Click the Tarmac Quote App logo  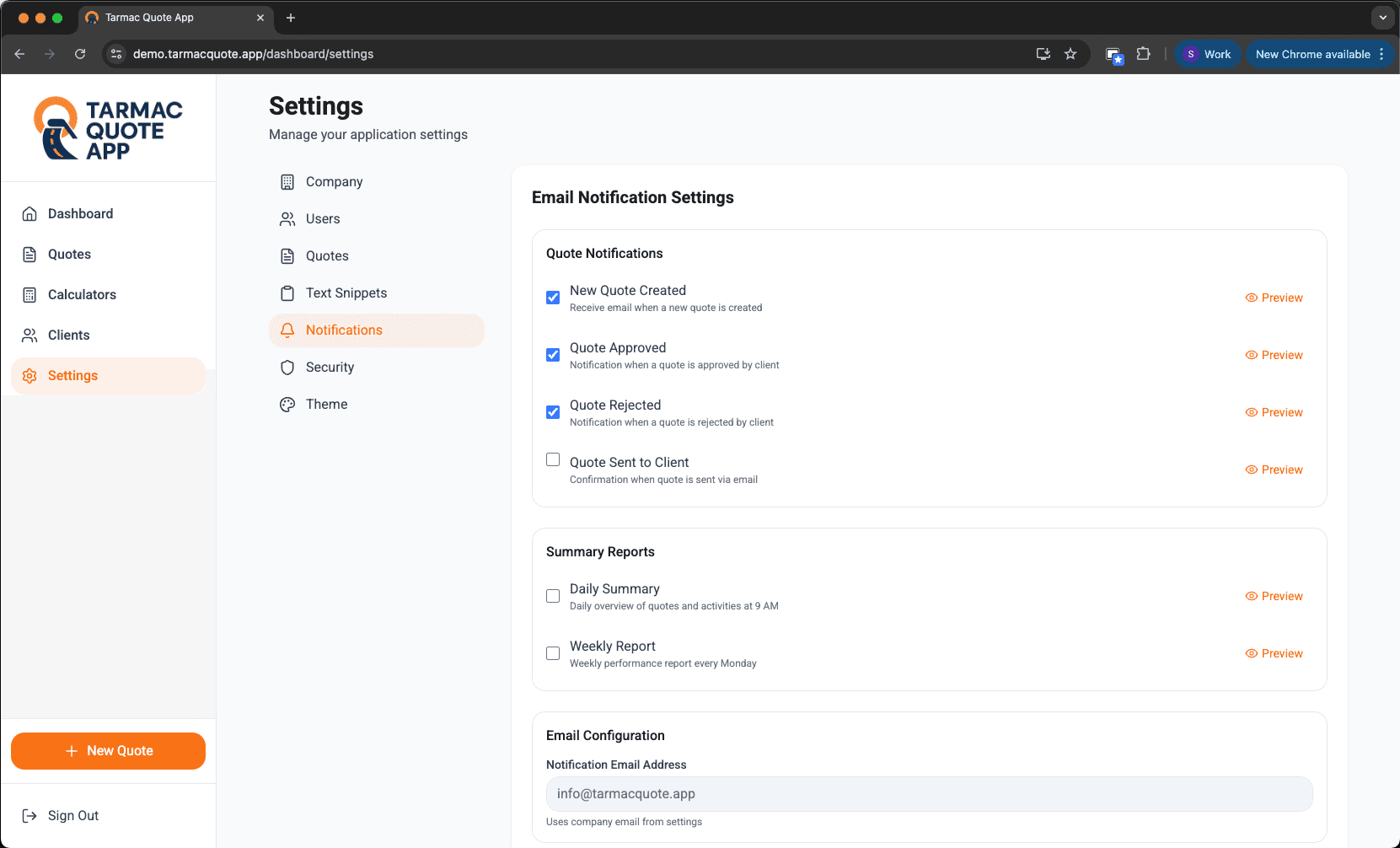108,128
